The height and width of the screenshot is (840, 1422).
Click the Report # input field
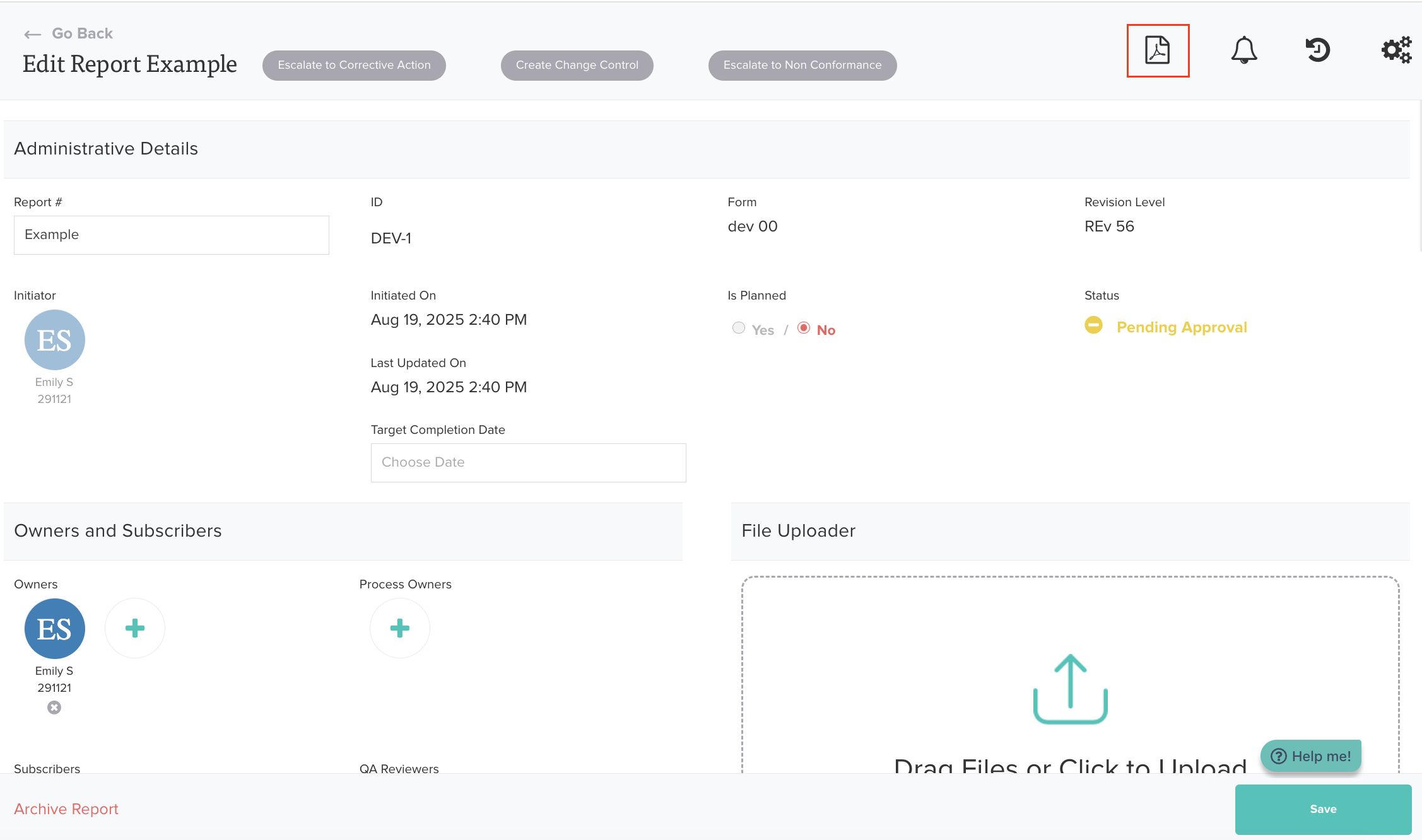pos(171,235)
